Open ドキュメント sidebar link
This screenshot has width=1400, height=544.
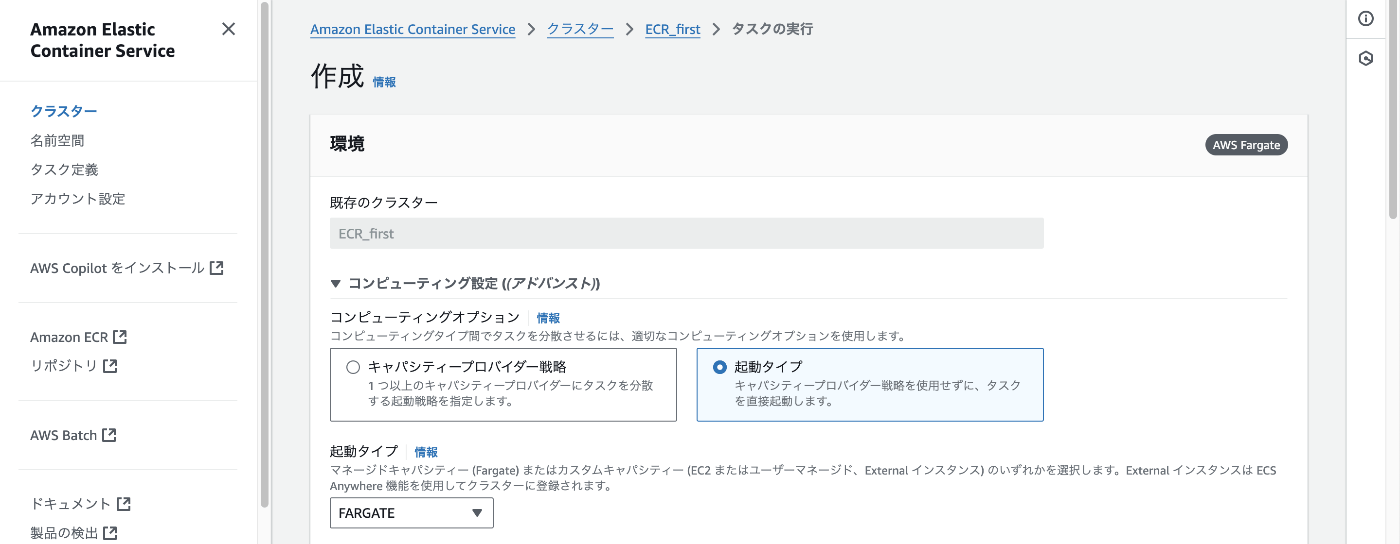[81, 504]
